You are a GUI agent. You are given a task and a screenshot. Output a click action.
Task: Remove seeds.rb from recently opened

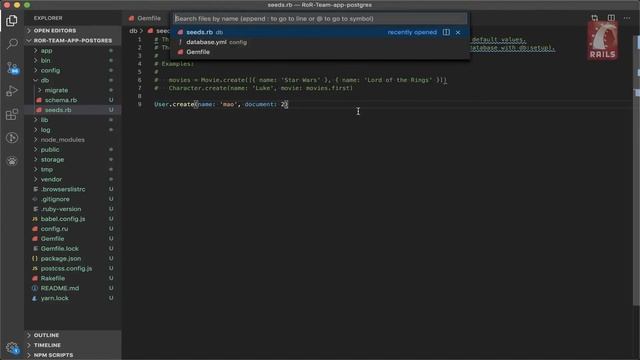pos(458,32)
